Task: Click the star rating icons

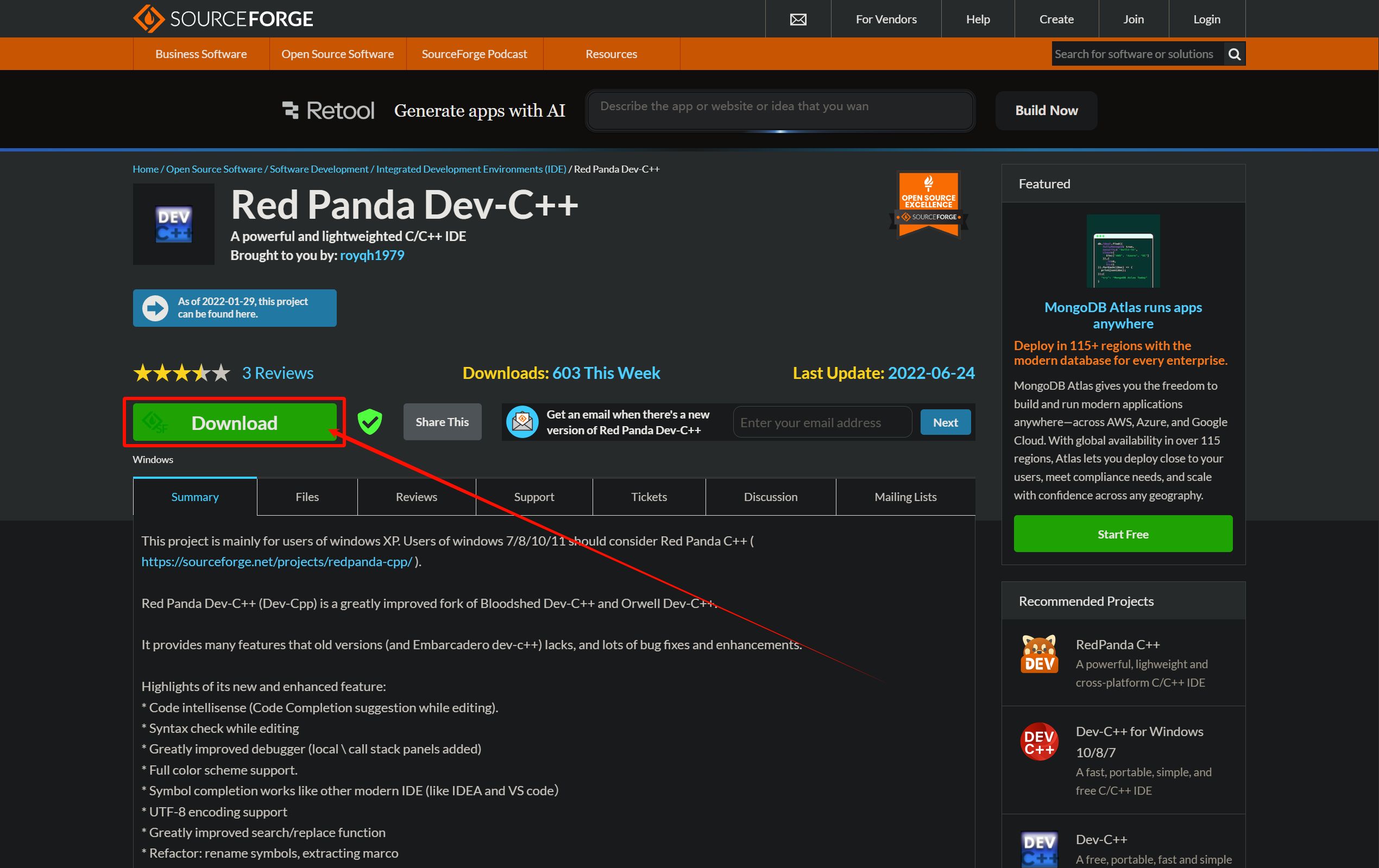Action: pyautogui.click(x=181, y=373)
